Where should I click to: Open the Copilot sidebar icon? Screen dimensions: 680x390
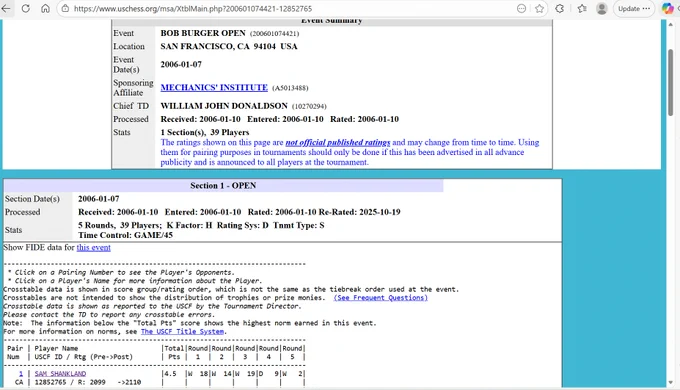point(667,9)
